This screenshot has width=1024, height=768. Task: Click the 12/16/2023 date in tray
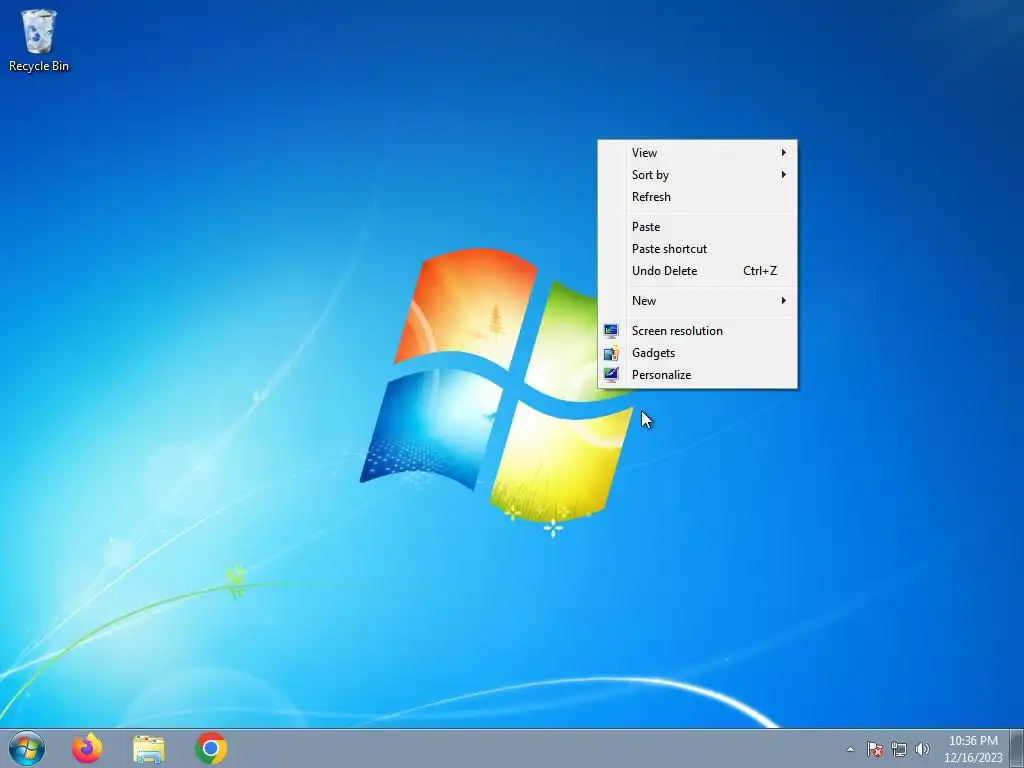[973, 758]
